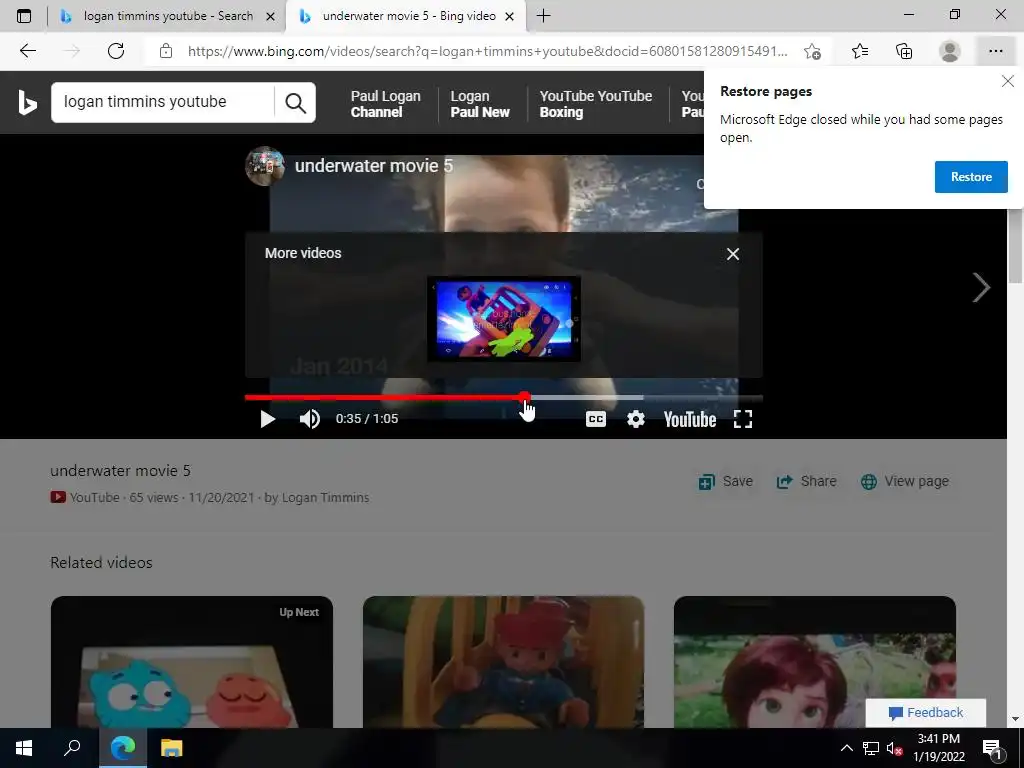Image resolution: width=1024 pixels, height=768 pixels.
Task: Open Windows Start menu
Action: click(24, 748)
